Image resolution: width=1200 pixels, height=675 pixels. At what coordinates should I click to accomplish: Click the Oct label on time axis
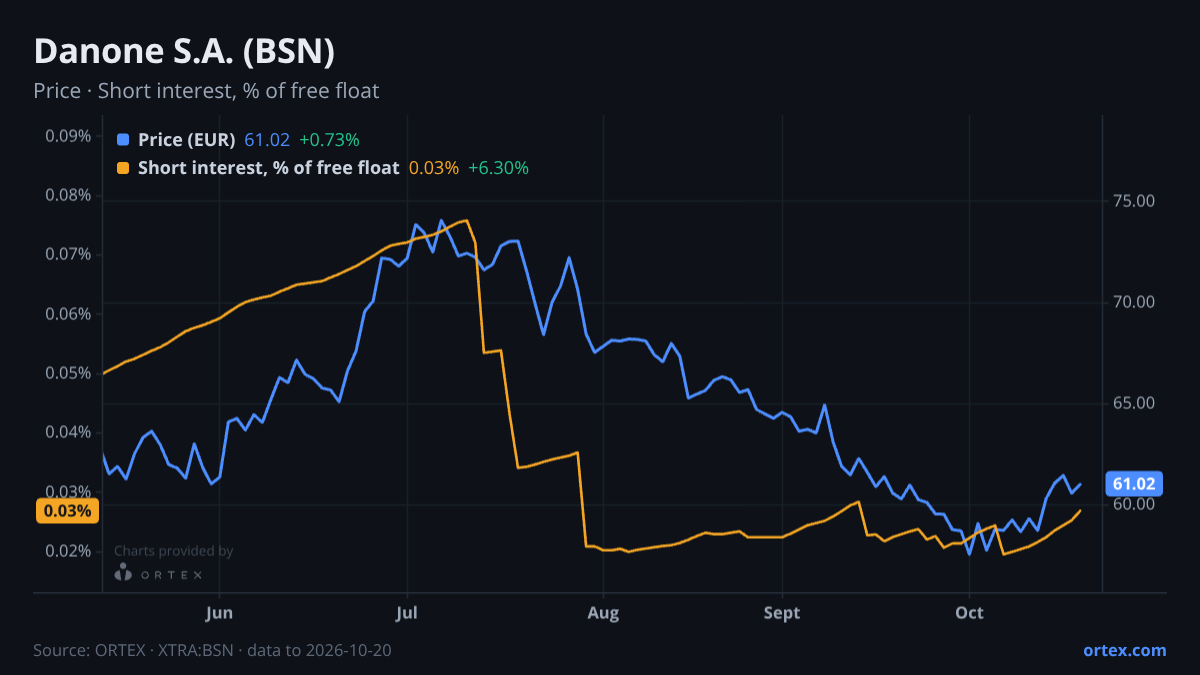pos(969,613)
